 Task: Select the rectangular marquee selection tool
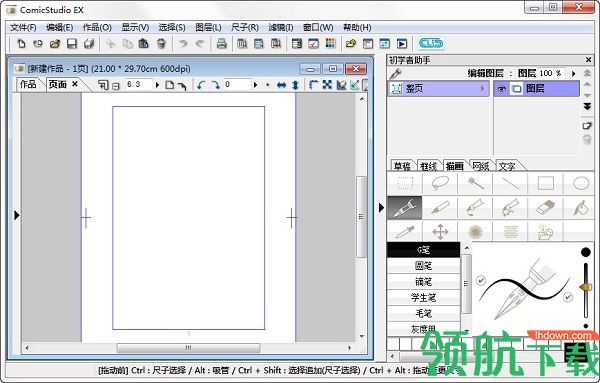pyautogui.click(x=405, y=183)
